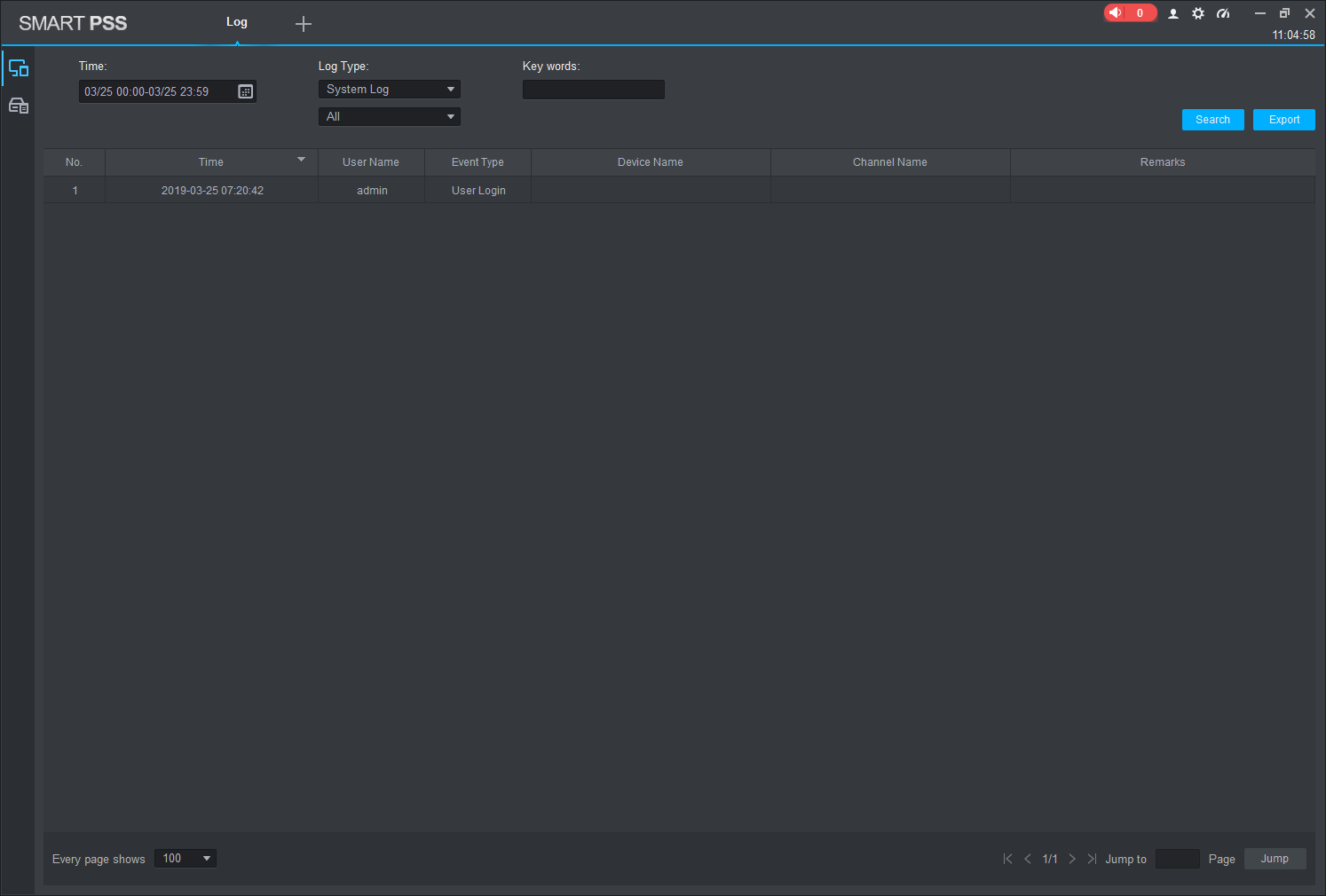Click the admin user name cell

click(x=372, y=191)
